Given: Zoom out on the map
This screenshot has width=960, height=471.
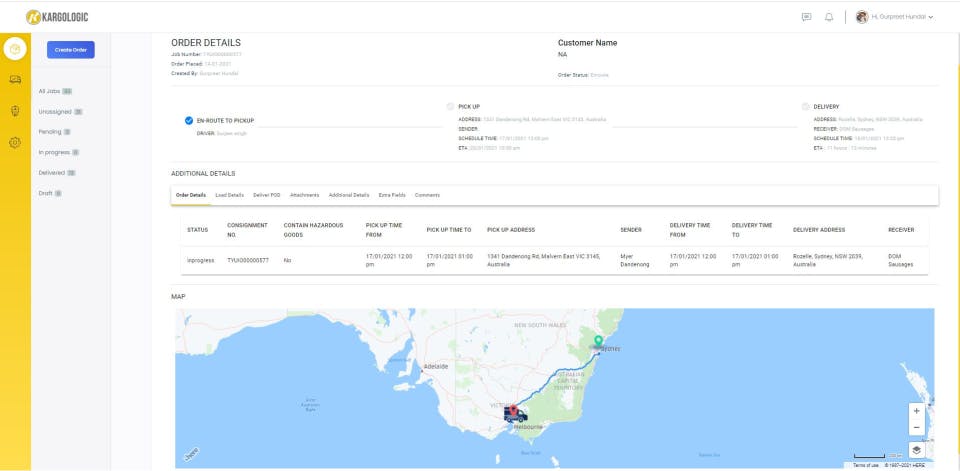Looking at the screenshot, I should 916,427.
